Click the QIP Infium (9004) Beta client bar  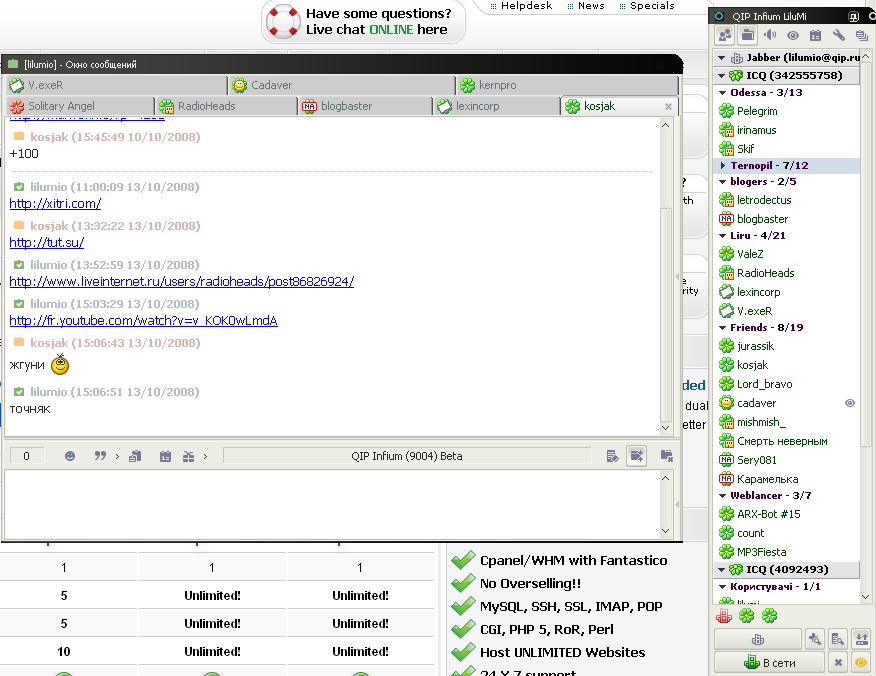point(407,456)
